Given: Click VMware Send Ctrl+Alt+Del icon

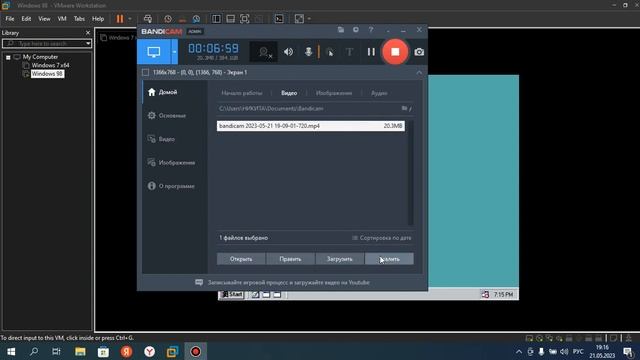Looking at the screenshot, I should pyautogui.click(x=148, y=19).
